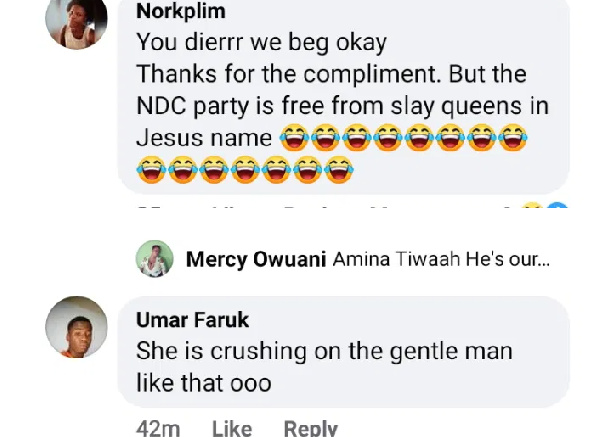The image size is (600, 437).
Task: Click the 42m timestamp
Action: tap(157, 427)
